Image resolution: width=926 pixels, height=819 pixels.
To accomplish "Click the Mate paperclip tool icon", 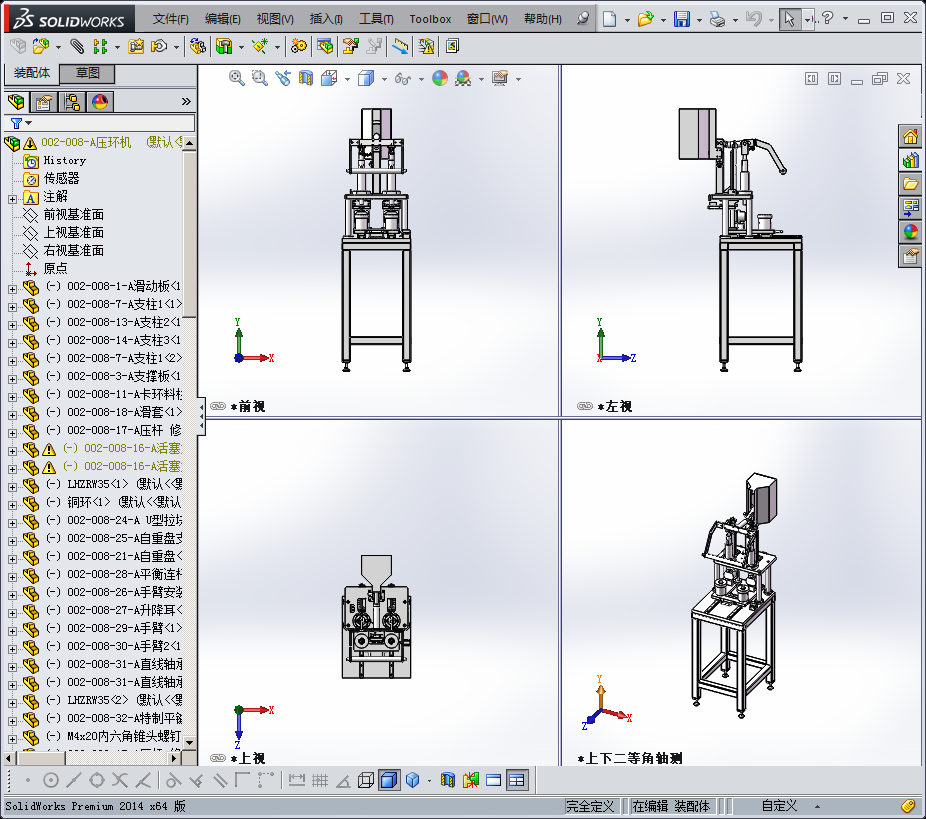I will point(77,46).
